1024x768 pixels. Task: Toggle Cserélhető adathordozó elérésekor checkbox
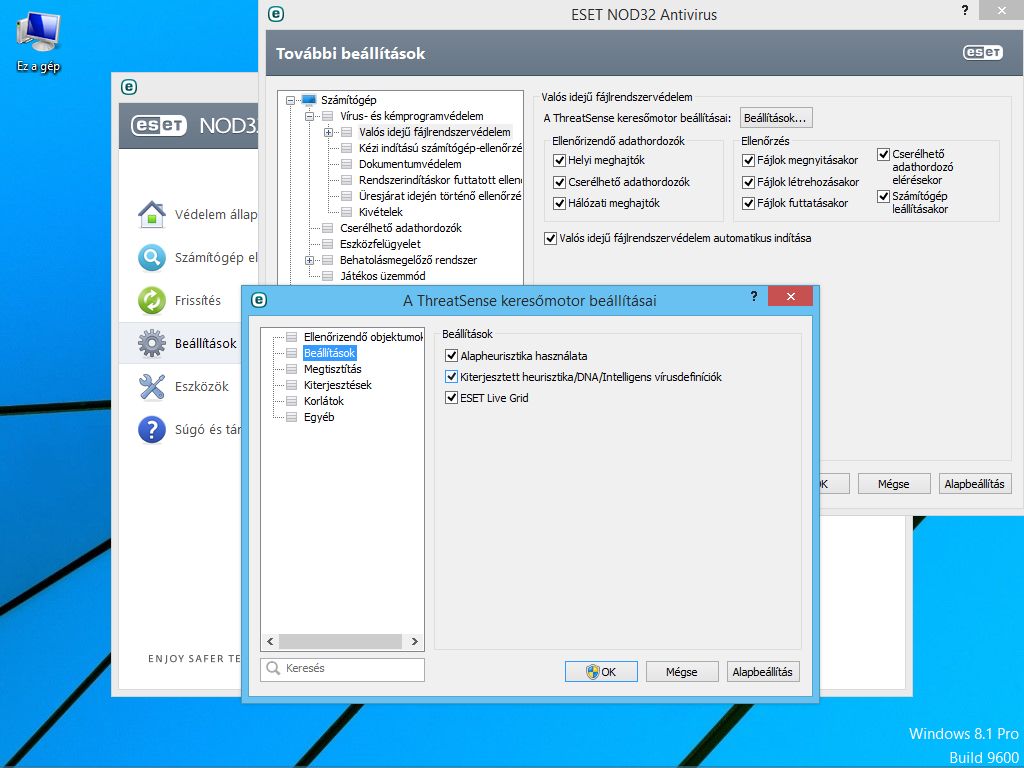pyautogui.click(x=884, y=155)
